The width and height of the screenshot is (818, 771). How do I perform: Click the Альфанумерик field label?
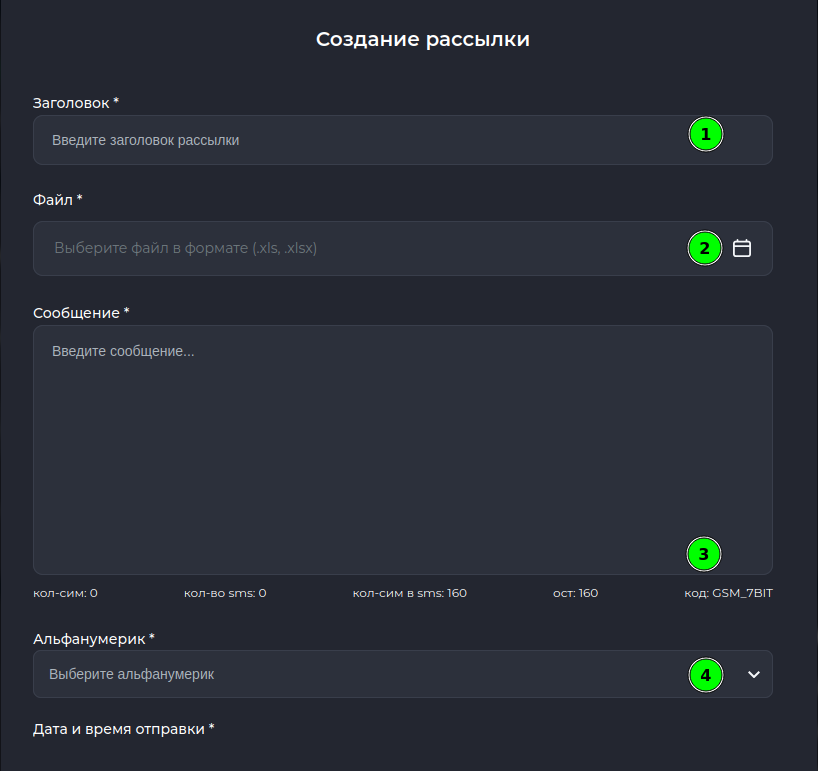[82, 637]
